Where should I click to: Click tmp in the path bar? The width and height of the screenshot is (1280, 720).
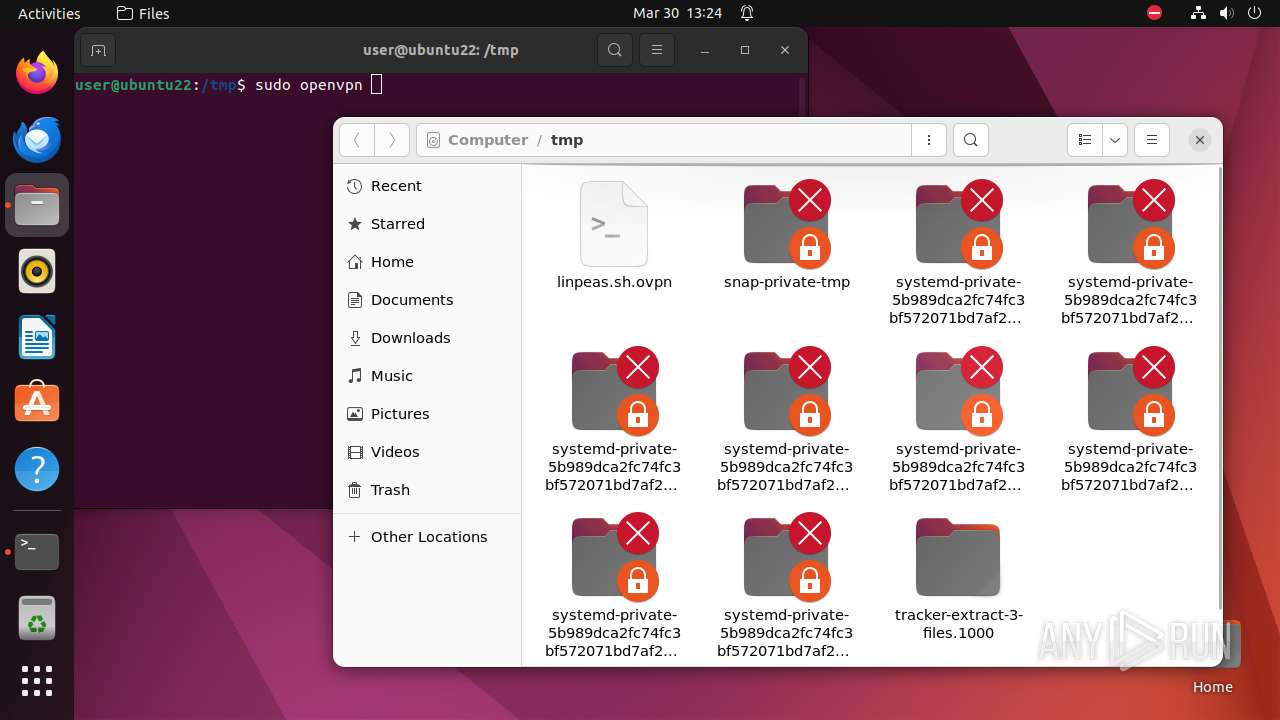tap(567, 140)
